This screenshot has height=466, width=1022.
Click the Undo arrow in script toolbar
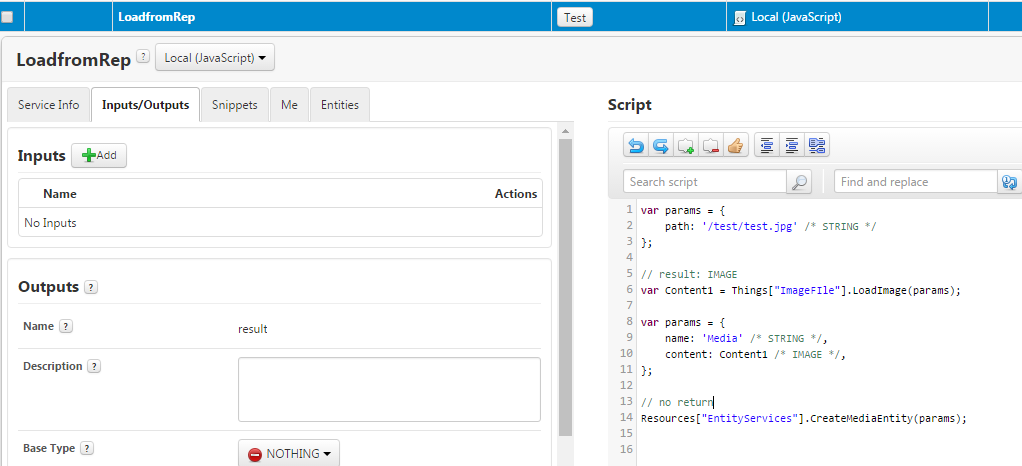point(635,145)
